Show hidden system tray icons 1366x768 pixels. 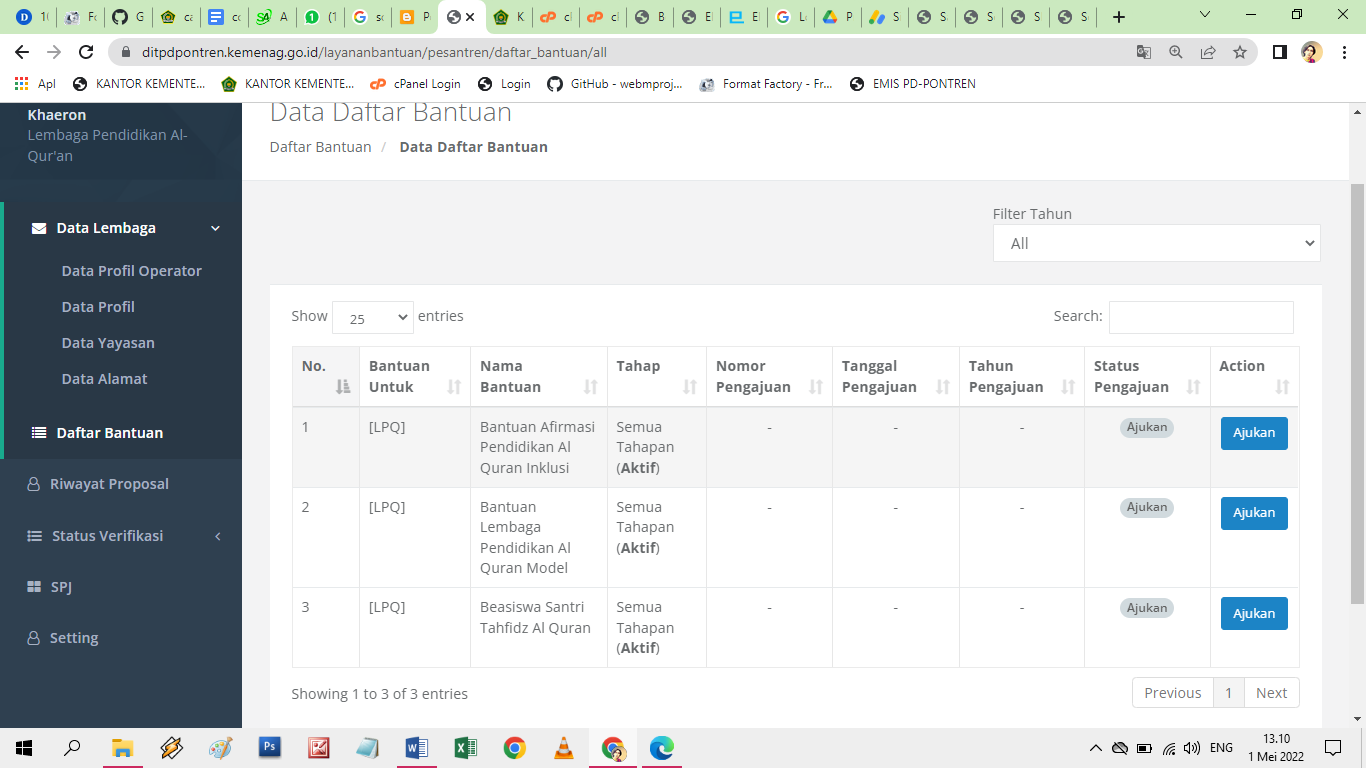[x=1096, y=748]
